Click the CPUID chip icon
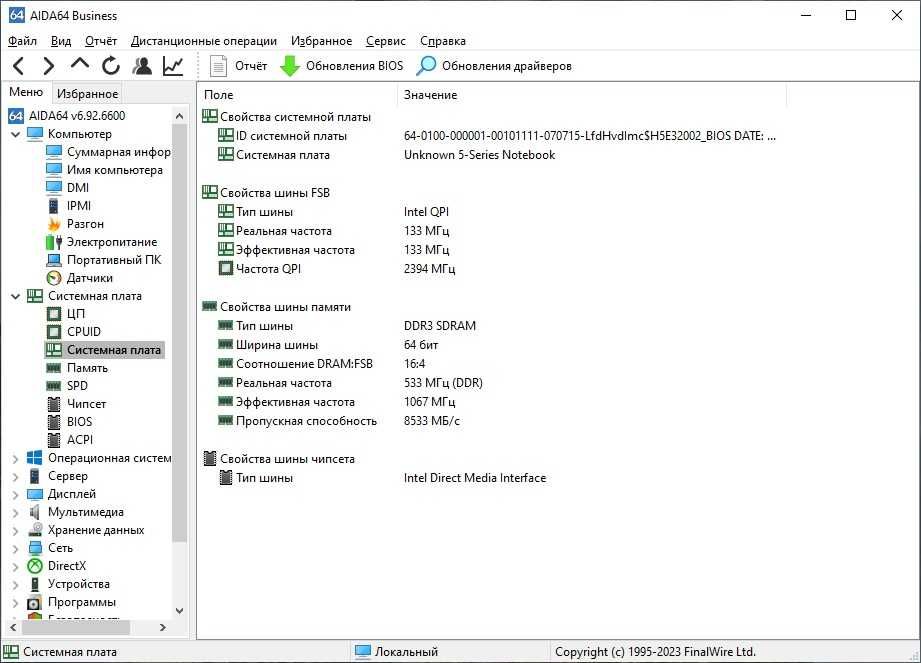This screenshot has width=921, height=663. click(x=54, y=332)
